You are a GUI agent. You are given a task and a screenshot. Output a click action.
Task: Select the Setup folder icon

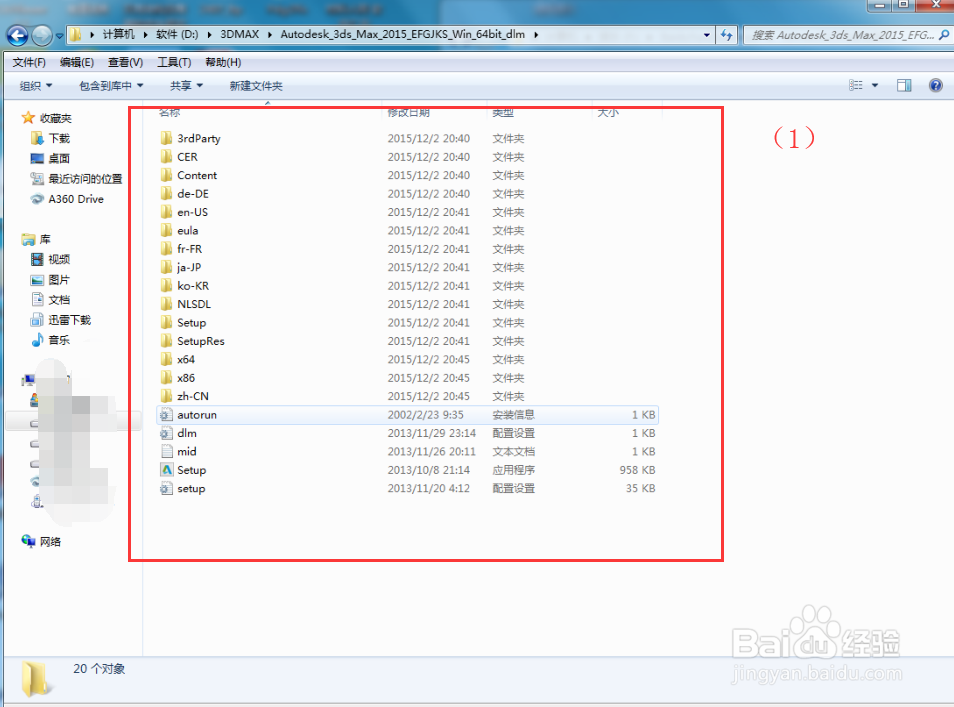166,322
